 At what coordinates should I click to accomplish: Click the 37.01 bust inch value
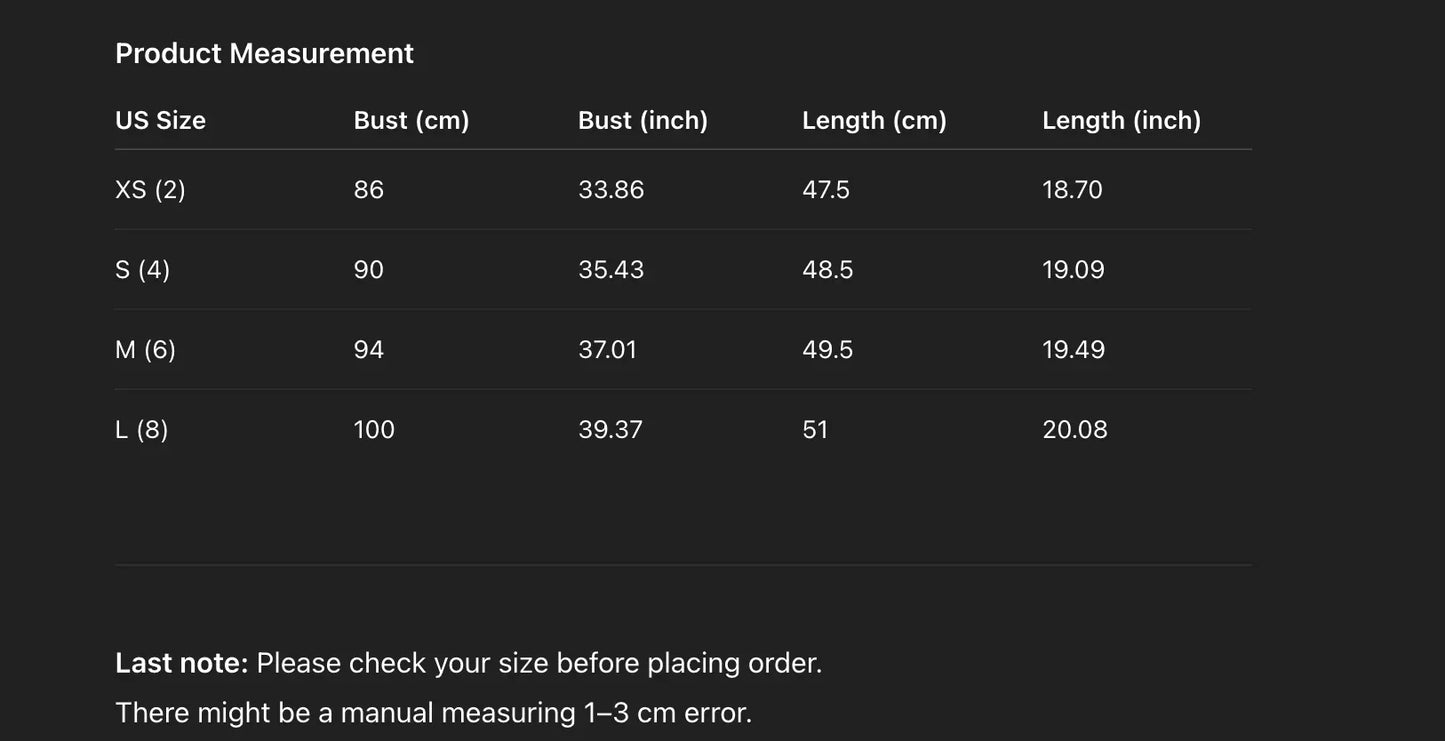click(x=607, y=349)
